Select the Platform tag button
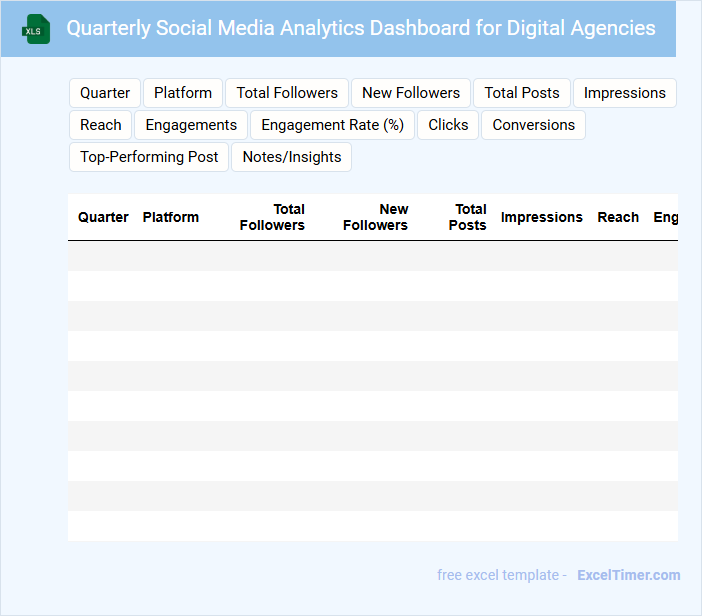The height and width of the screenshot is (616, 702). pos(183,93)
